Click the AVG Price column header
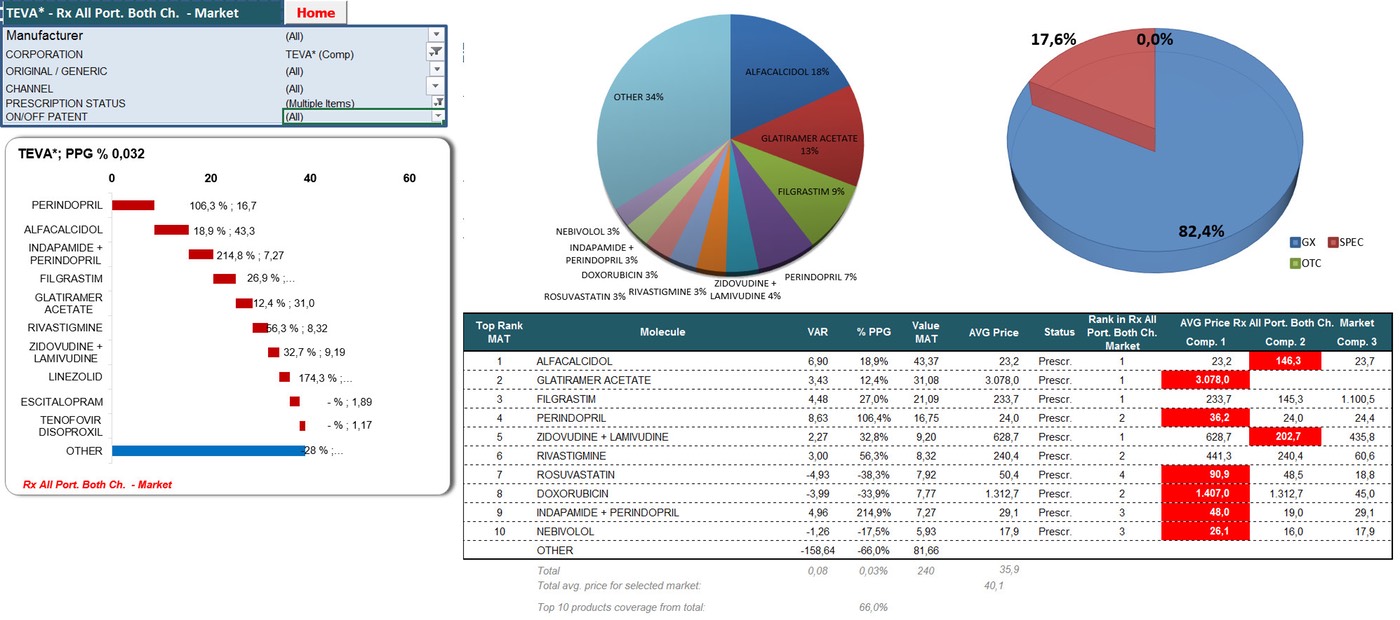This screenshot has width=1400, height=620. click(993, 332)
